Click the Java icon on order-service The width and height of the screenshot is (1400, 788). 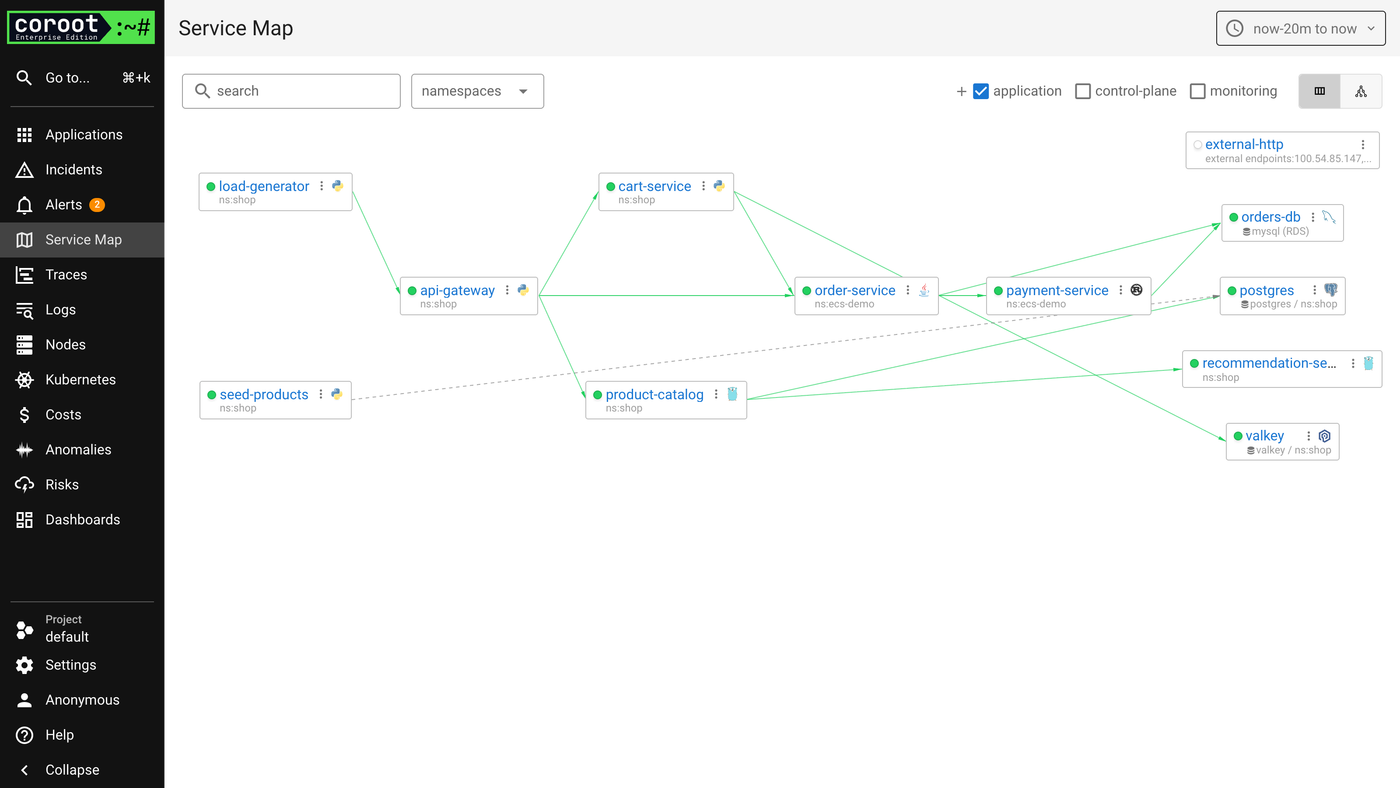coord(924,290)
